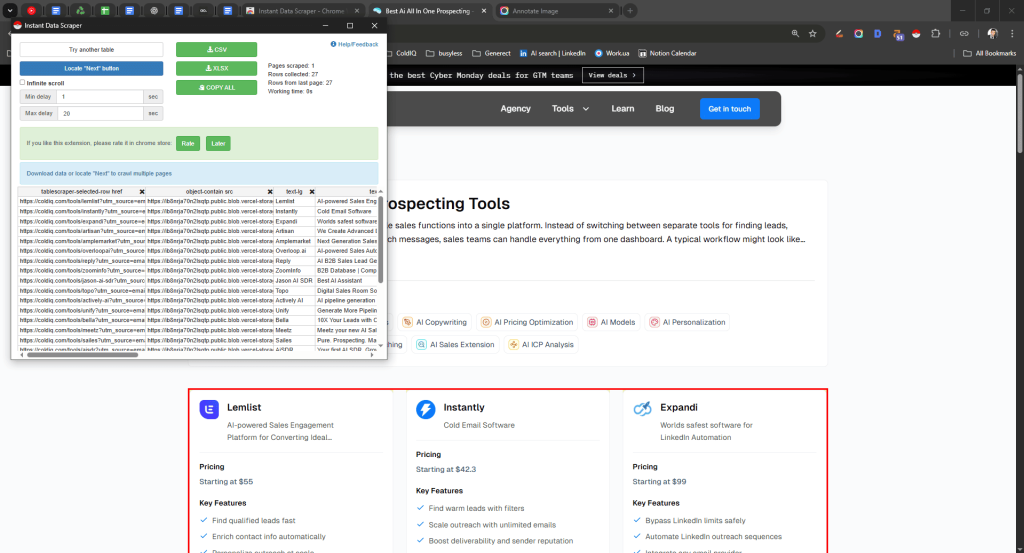Toggle the Infinite scroll checkbox
Screen dimensions: 1024x553
(22, 83)
